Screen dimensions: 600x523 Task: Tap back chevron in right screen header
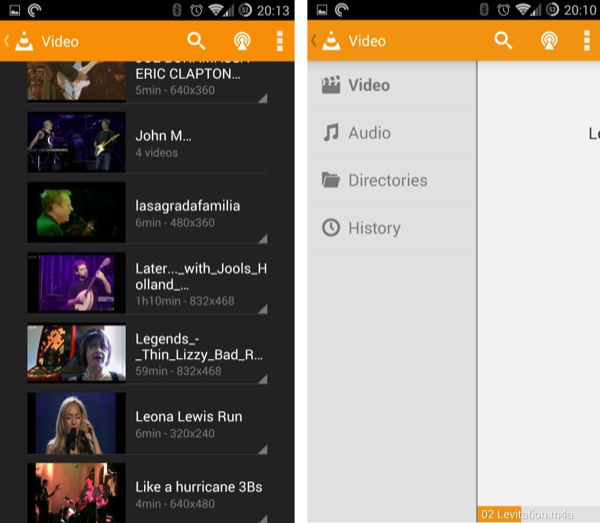pos(313,40)
